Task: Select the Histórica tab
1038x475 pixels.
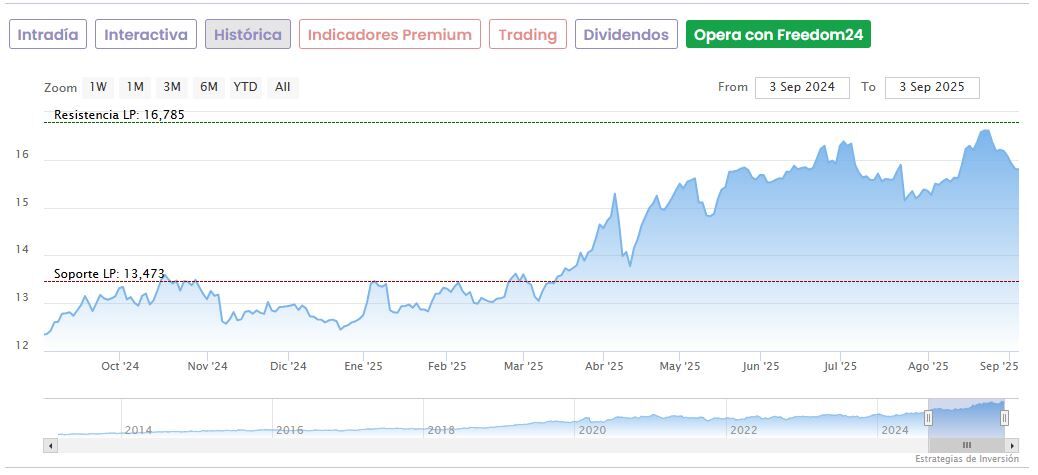Action: [248, 34]
